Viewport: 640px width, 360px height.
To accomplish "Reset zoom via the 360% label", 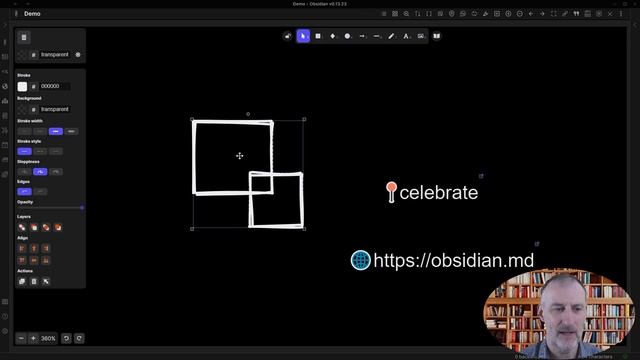I will pyautogui.click(x=48, y=338).
